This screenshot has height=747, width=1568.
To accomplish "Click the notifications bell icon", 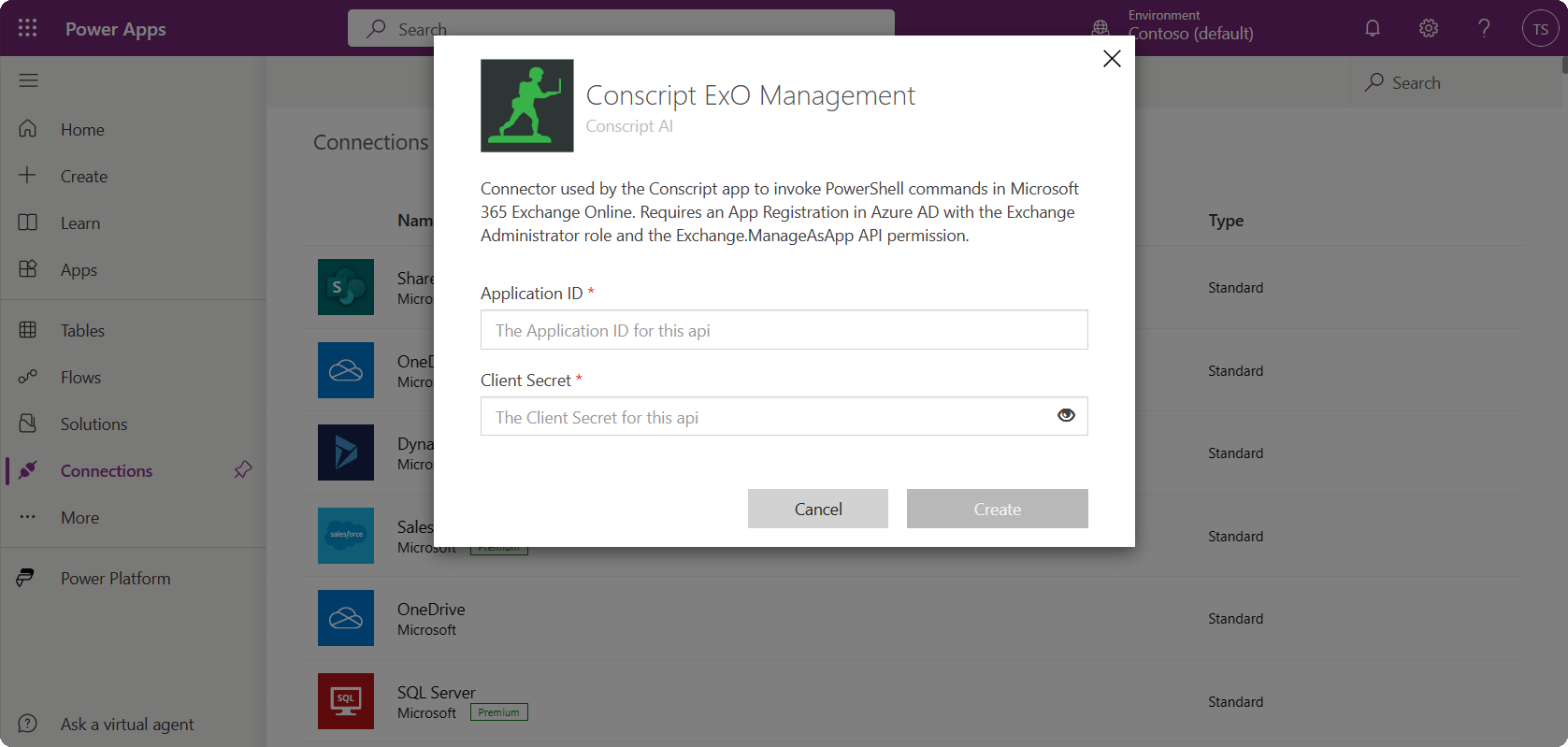I will click(x=1373, y=28).
